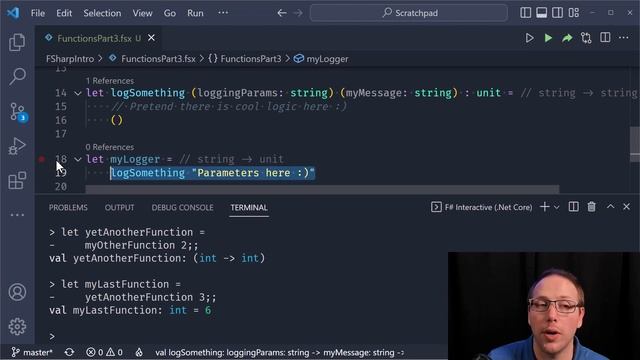Screen dimensions: 640x360
Task: Open the Run menu
Action: (x=196, y=13)
